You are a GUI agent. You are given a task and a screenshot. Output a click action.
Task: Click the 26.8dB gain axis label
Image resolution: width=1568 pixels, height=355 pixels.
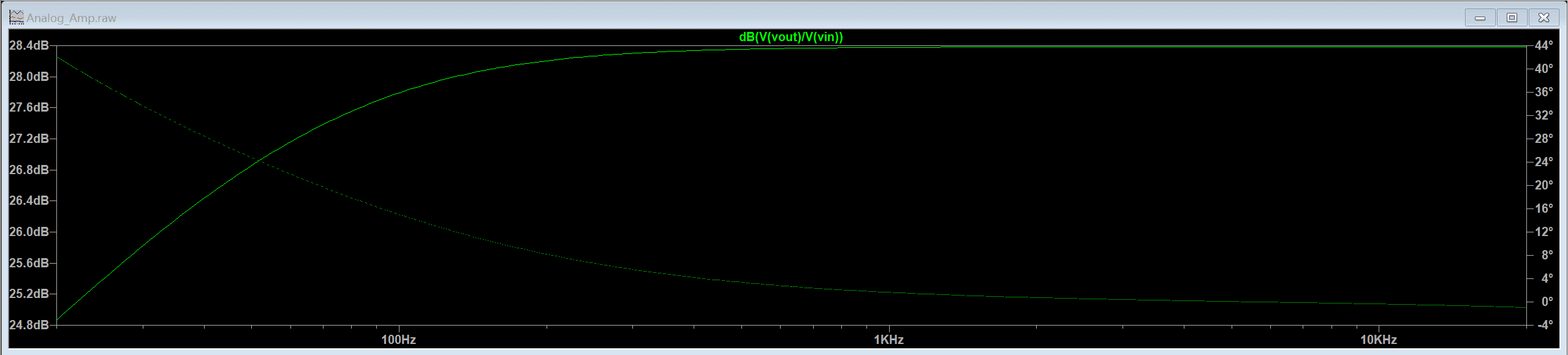[29, 169]
